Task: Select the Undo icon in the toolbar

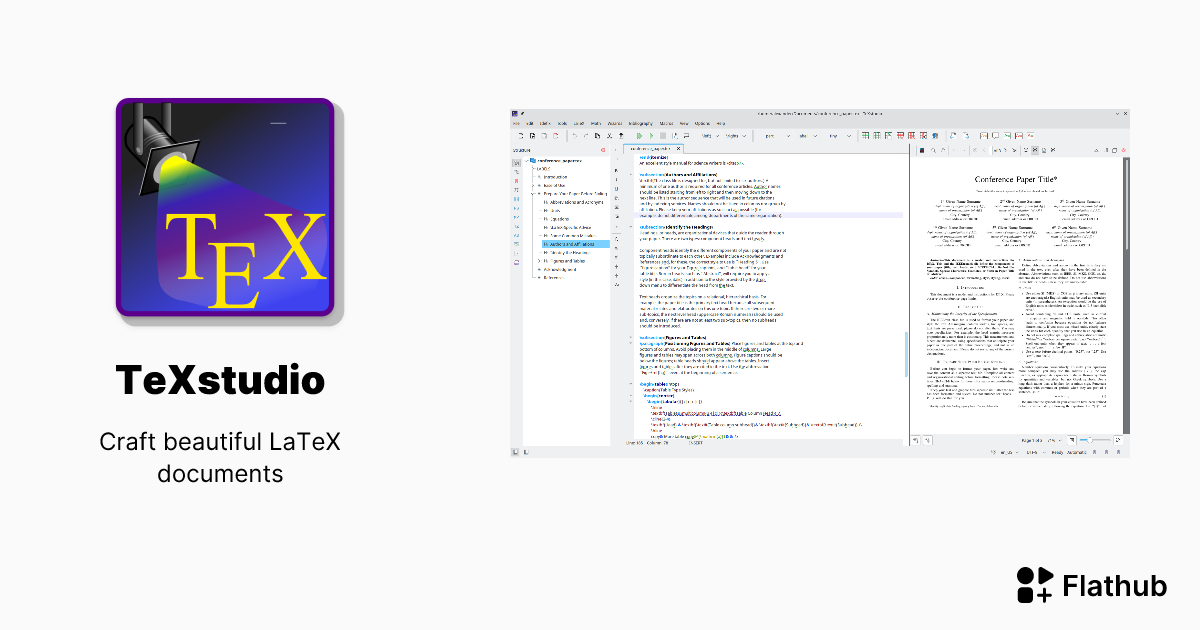Action: [573, 136]
